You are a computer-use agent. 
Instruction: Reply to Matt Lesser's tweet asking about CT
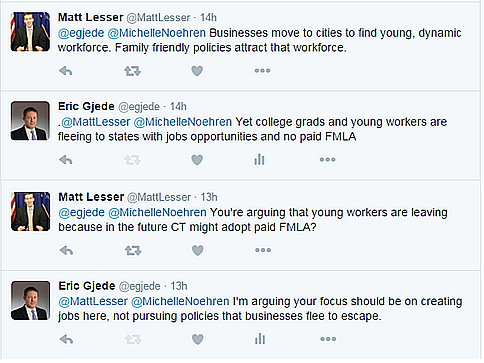[x=66, y=250]
